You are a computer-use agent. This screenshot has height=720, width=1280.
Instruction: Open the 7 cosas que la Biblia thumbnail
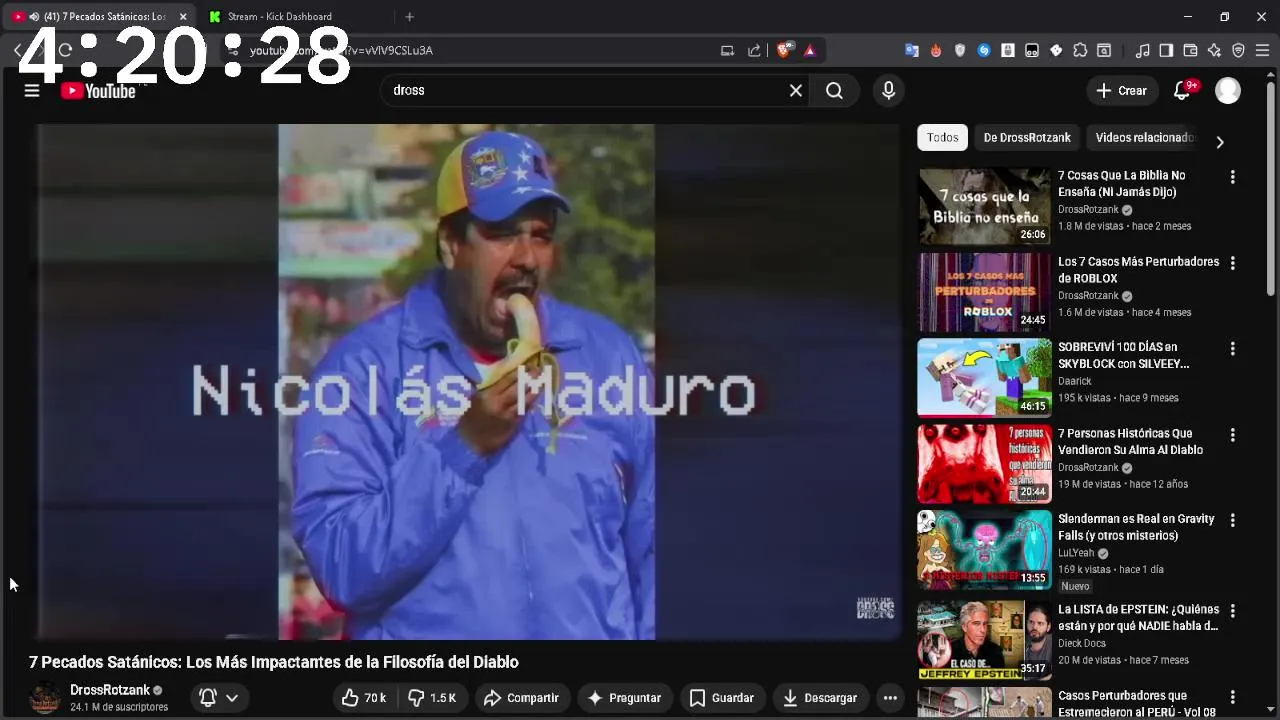pyautogui.click(x=984, y=206)
